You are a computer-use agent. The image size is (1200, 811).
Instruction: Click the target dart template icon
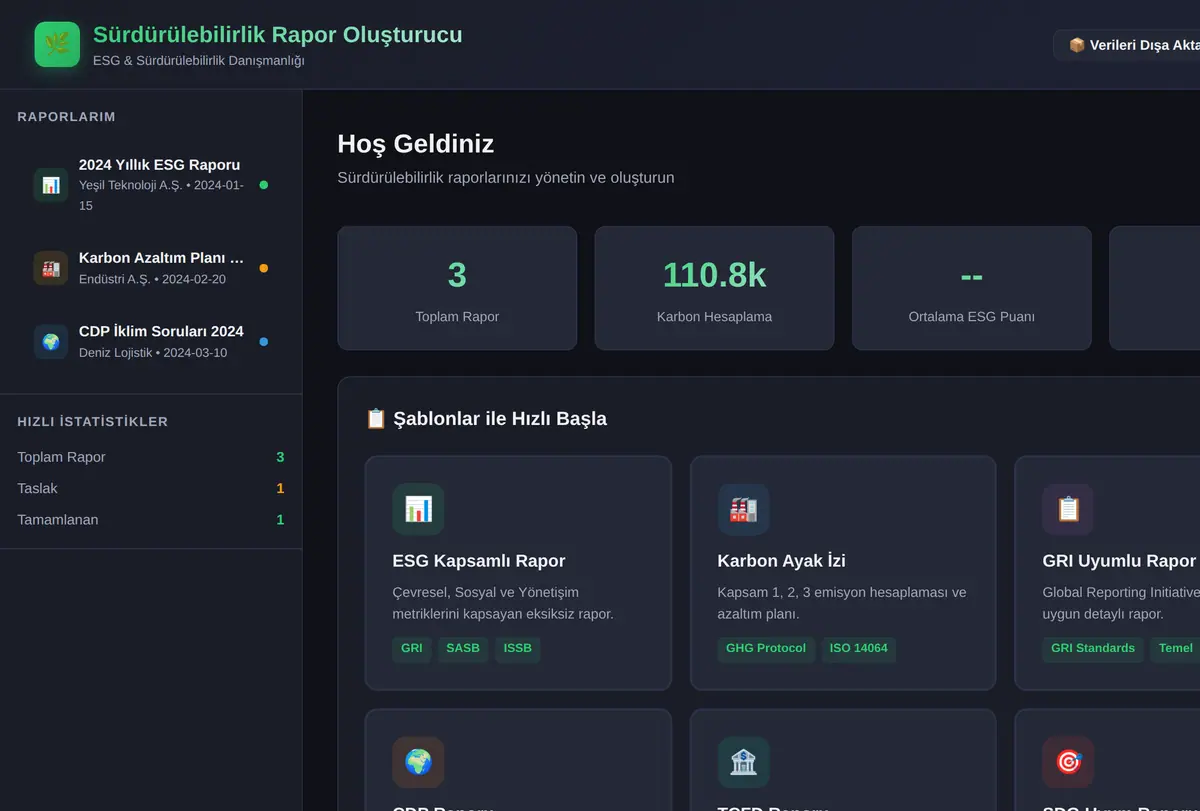(1068, 763)
